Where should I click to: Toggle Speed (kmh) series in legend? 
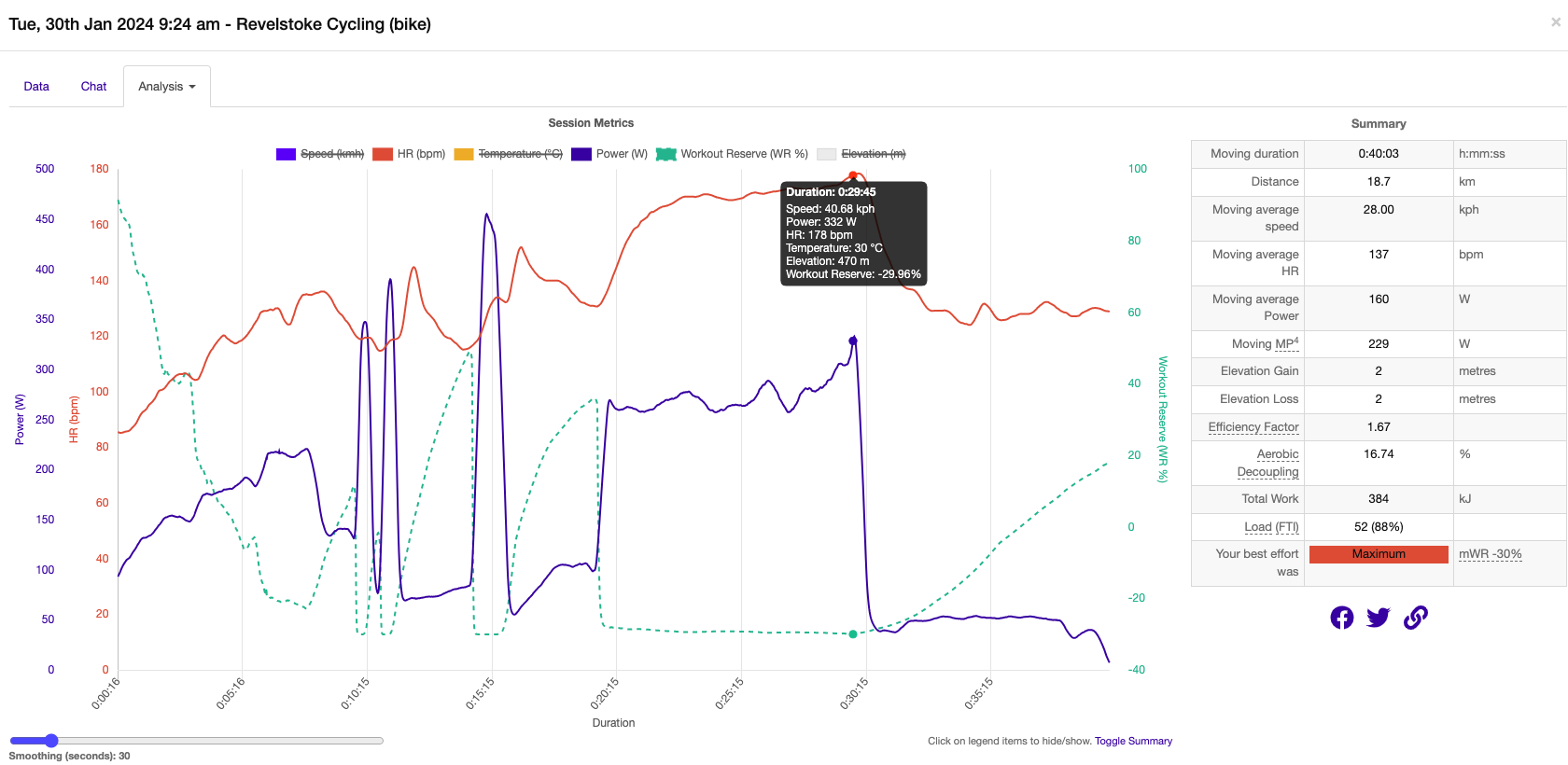click(x=320, y=154)
